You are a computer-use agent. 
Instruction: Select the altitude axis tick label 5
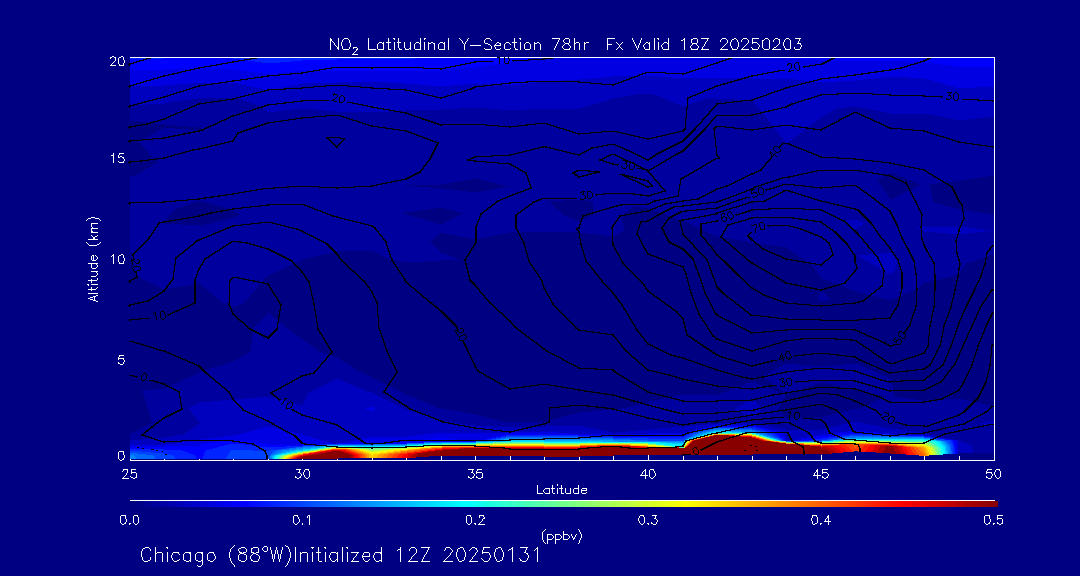tap(121, 360)
